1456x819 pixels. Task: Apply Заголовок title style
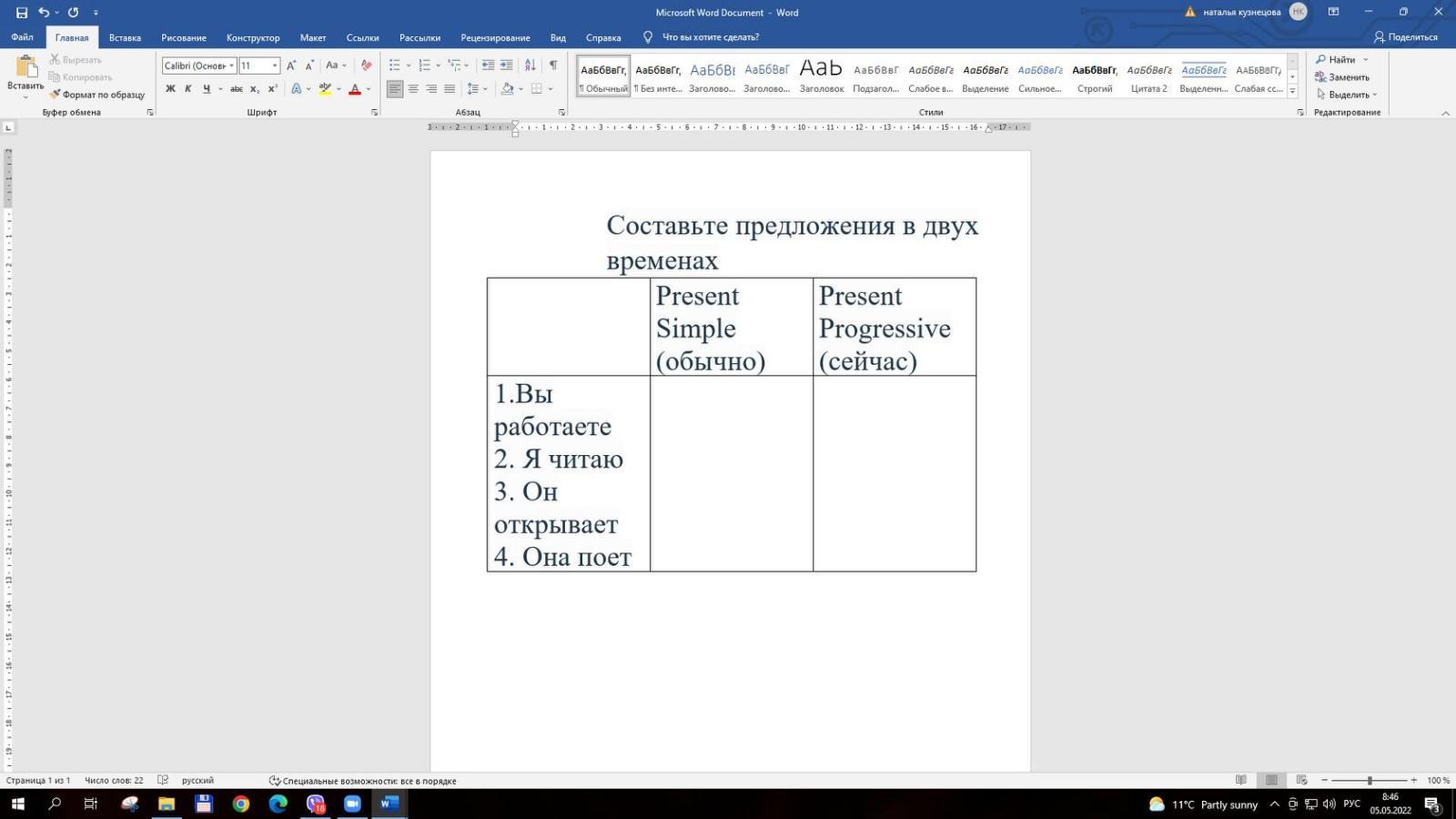coord(822,75)
